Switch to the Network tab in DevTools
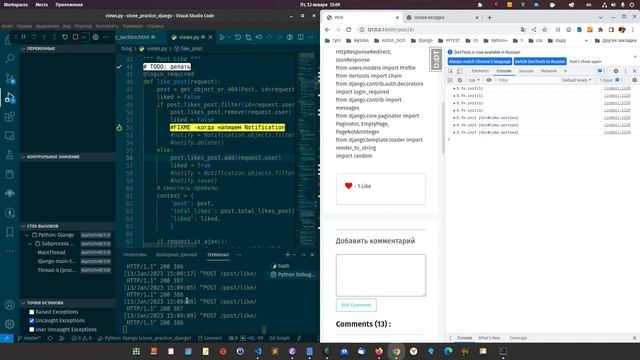The width and height of the screenshot is (640, 360). (x=549, y=71)
